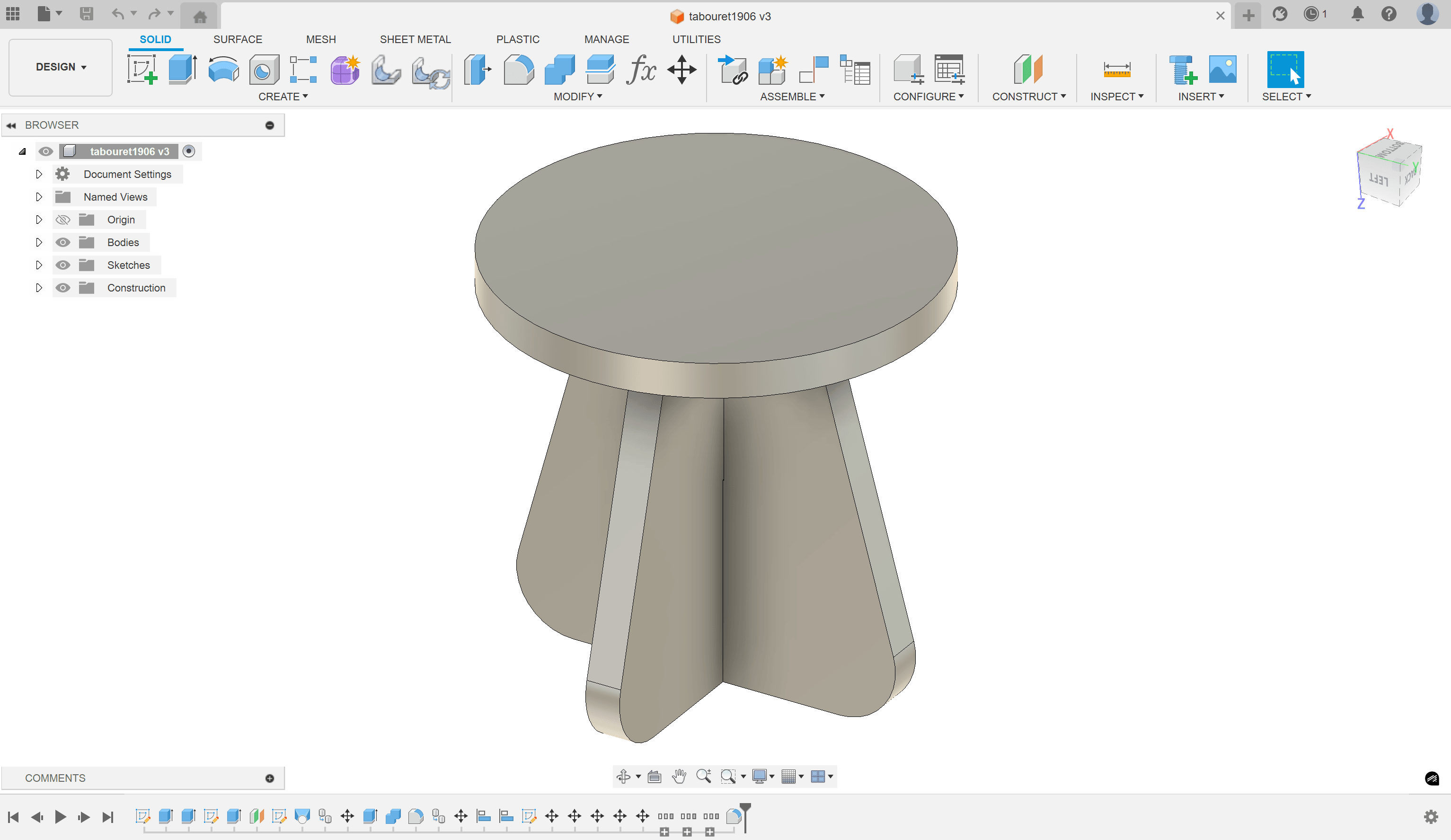Select the Create Sketch tool
The height and width of the screenshot is (840, 1451).
[143, 69]
